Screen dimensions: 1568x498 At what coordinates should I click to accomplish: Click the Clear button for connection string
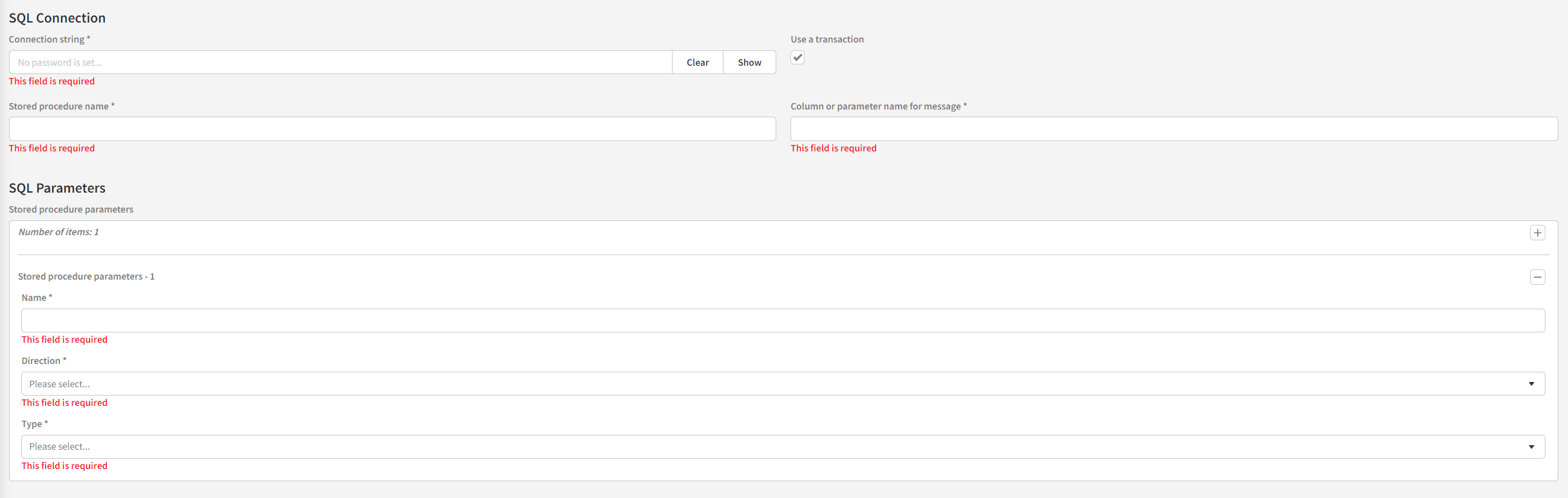tap(697, 62)
